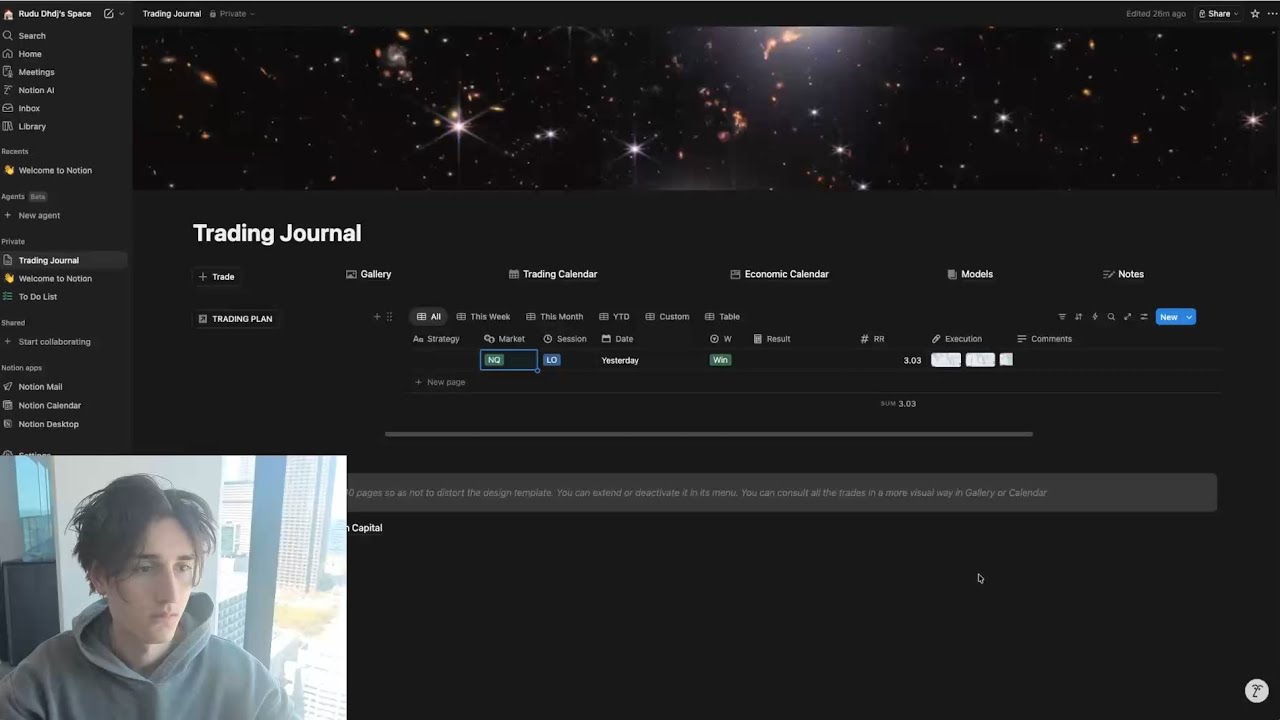Click Start collaborating in Shared
This screenshot has height=720, width=1280.
(46, 342)
